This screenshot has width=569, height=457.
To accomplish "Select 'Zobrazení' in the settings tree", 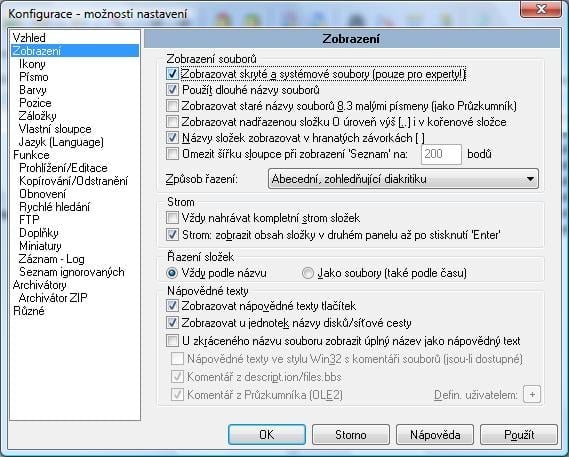I will 75,51.
